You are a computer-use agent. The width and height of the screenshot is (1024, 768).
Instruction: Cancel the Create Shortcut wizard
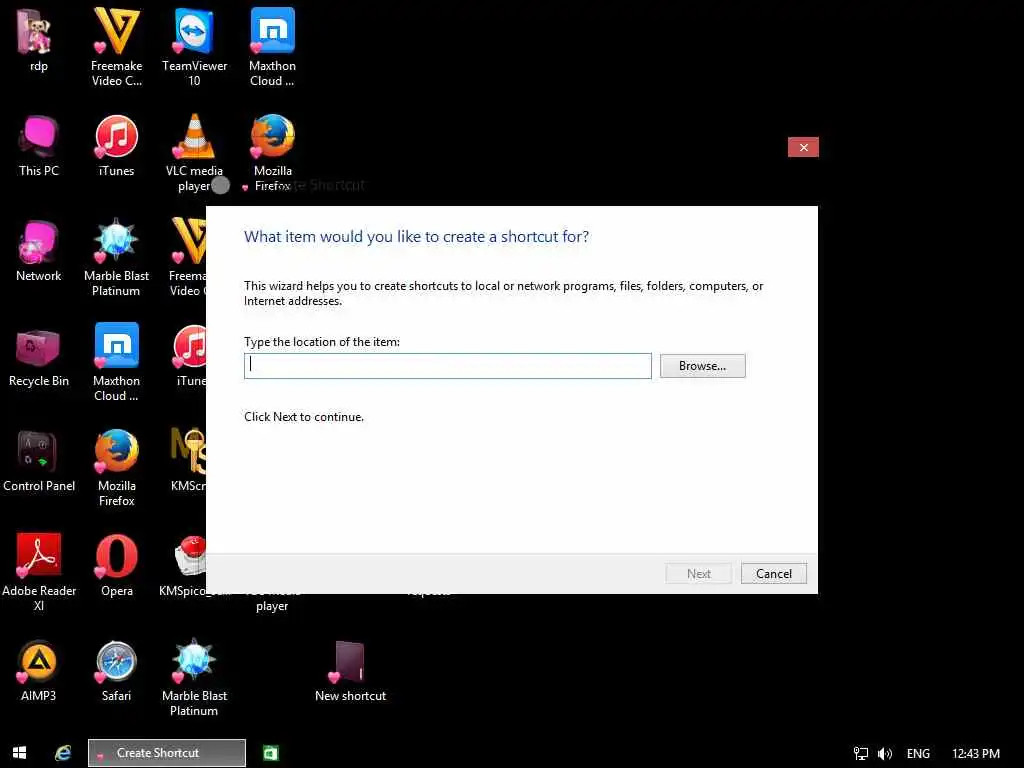tap(773, 573)
